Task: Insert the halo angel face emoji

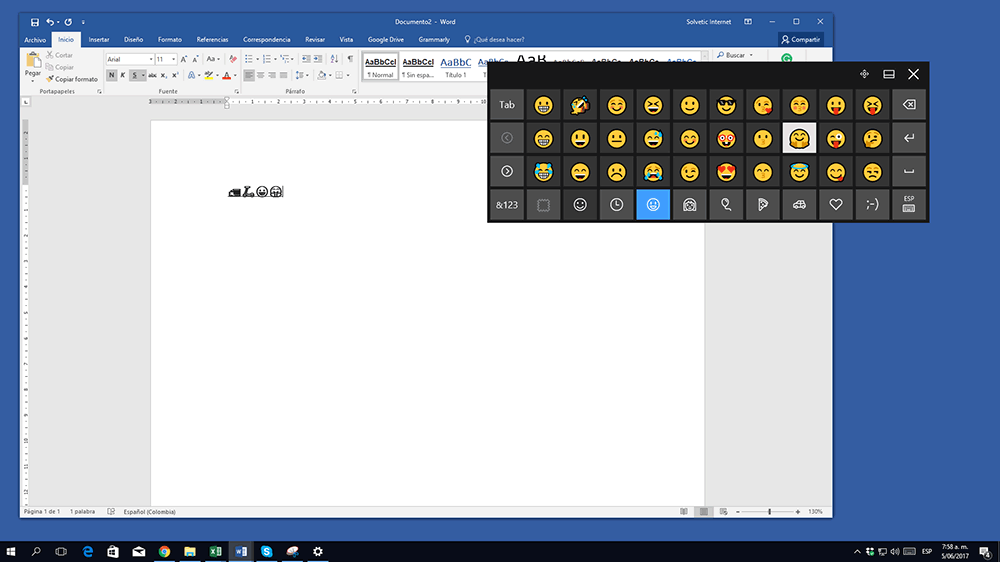Action: point(799,172)
